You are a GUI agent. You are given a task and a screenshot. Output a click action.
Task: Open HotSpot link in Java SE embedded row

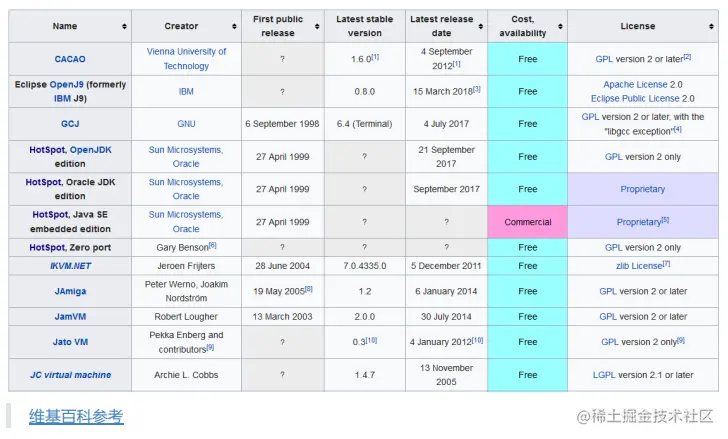50,214
